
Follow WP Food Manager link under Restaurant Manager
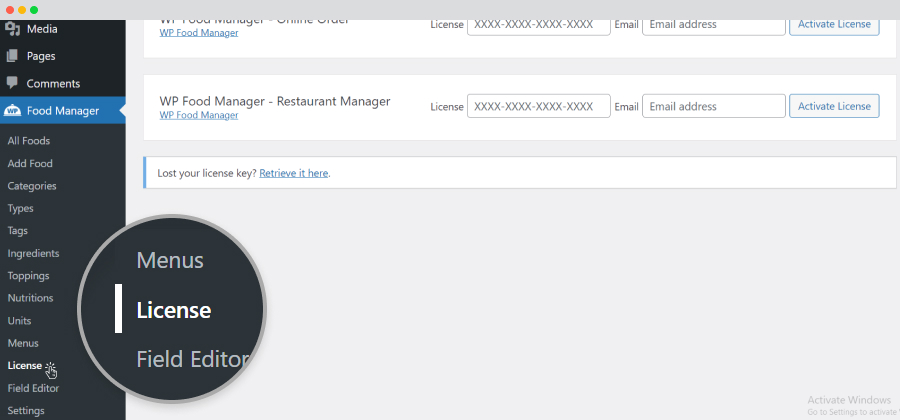[199, 115]
